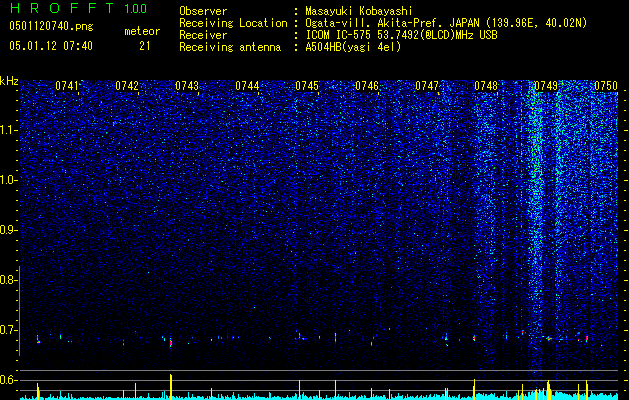Viewport: 629px width, 400px height.
Task: Click the 0.6 kHz axis label
Action: click(x=9, y=380)
